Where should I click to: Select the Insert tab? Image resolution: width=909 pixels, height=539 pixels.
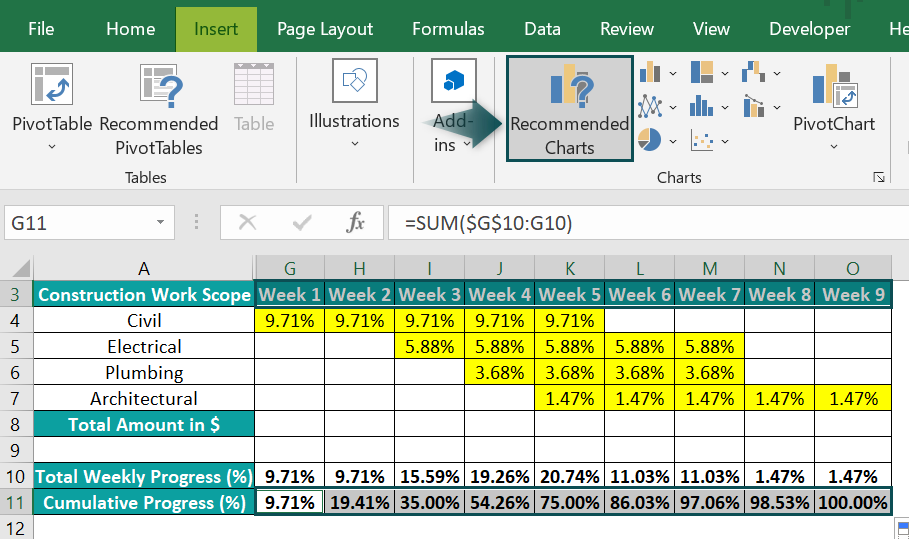point(216,29)
